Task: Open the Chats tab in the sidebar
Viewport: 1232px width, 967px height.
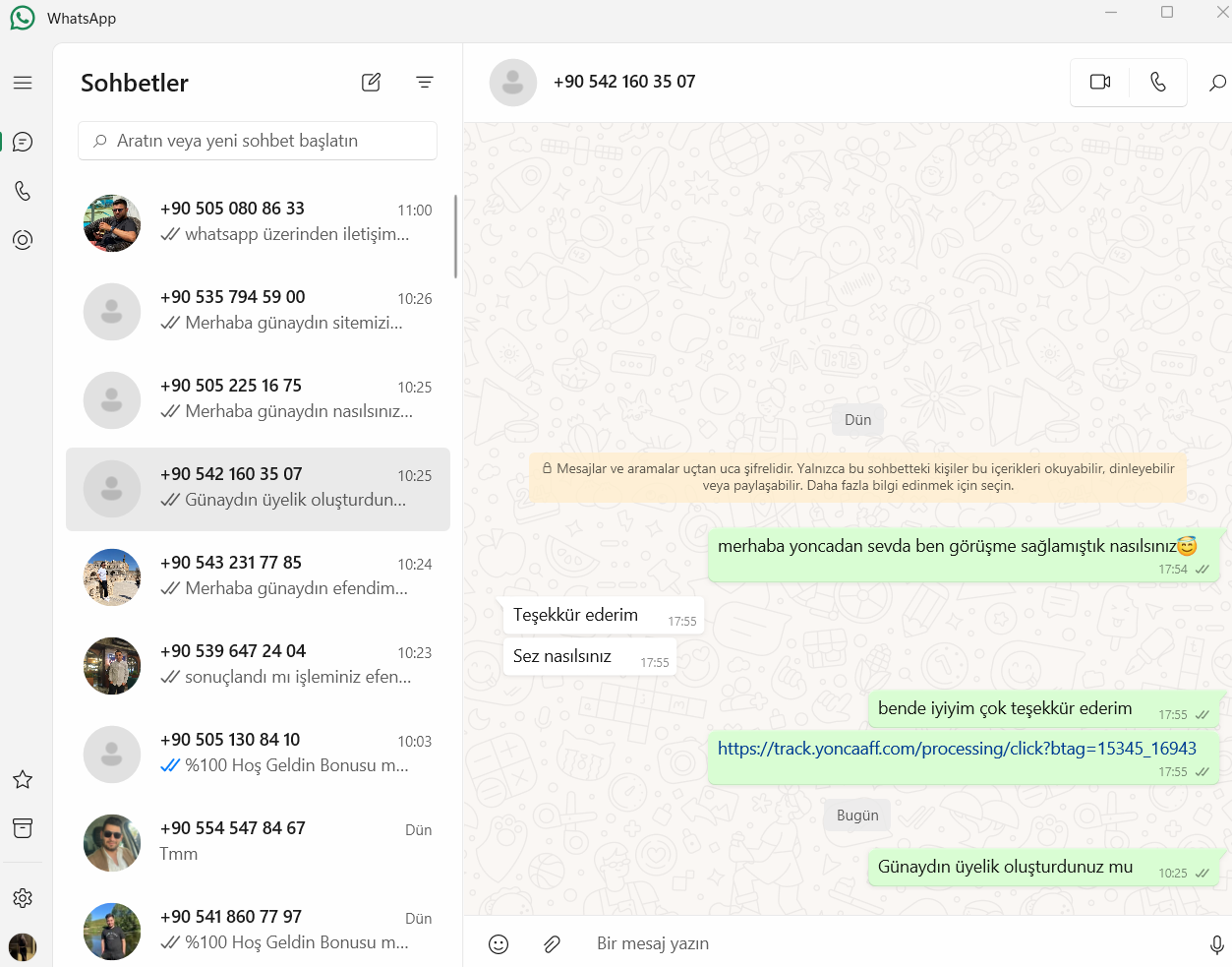Action: click(x=23, y=142)
